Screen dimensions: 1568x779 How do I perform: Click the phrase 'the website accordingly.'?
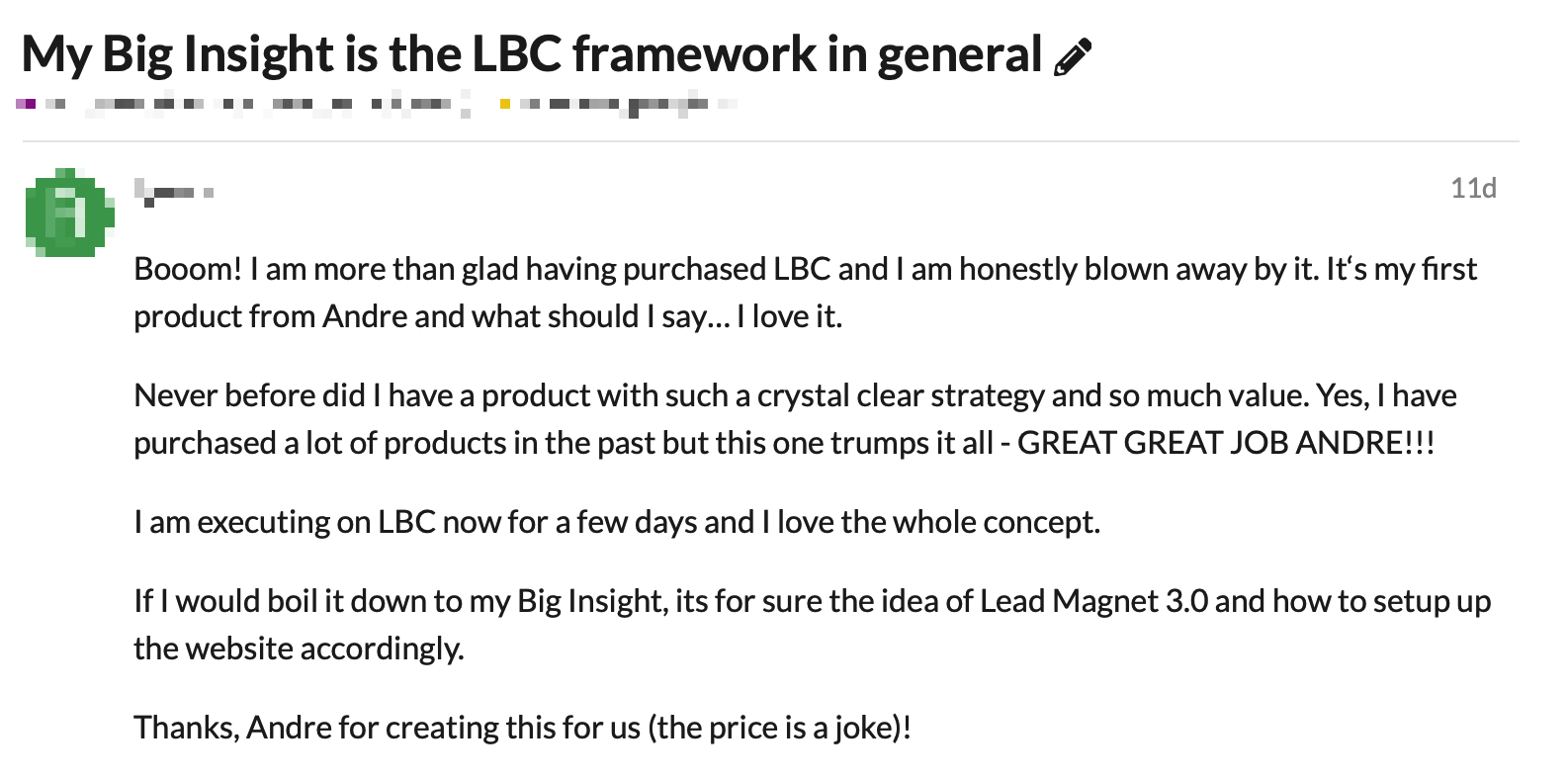(x=299, y=648)
